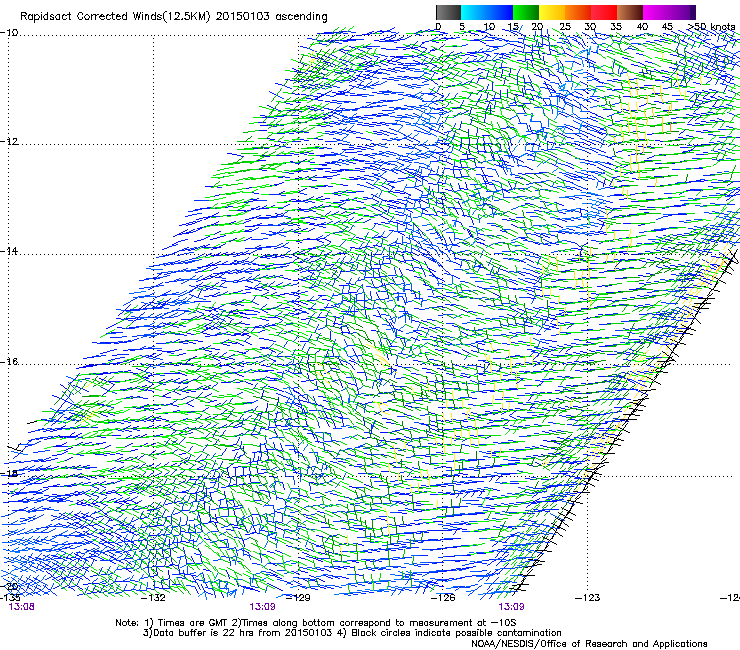740x650 pixels.
Task: Click the green 15-20 knots legend swatch
Action: [x=526, y=12]
